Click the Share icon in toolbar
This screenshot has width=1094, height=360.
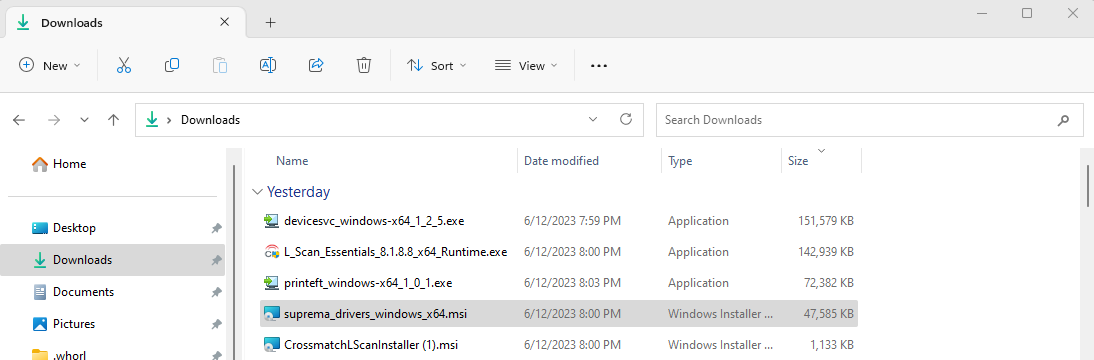click(x=316, y=66)
